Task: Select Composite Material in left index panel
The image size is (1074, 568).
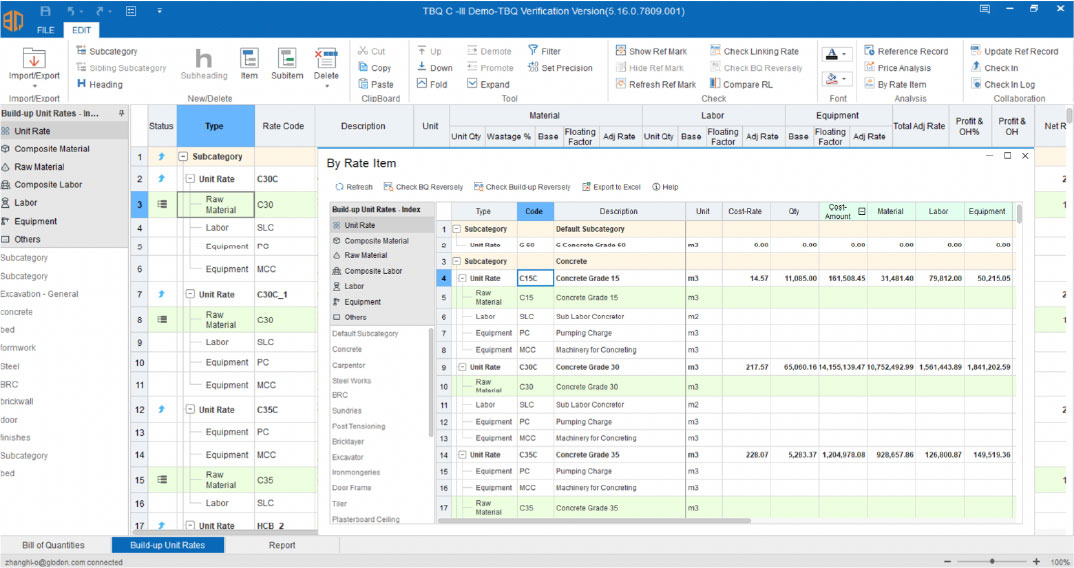Action: 51,149
